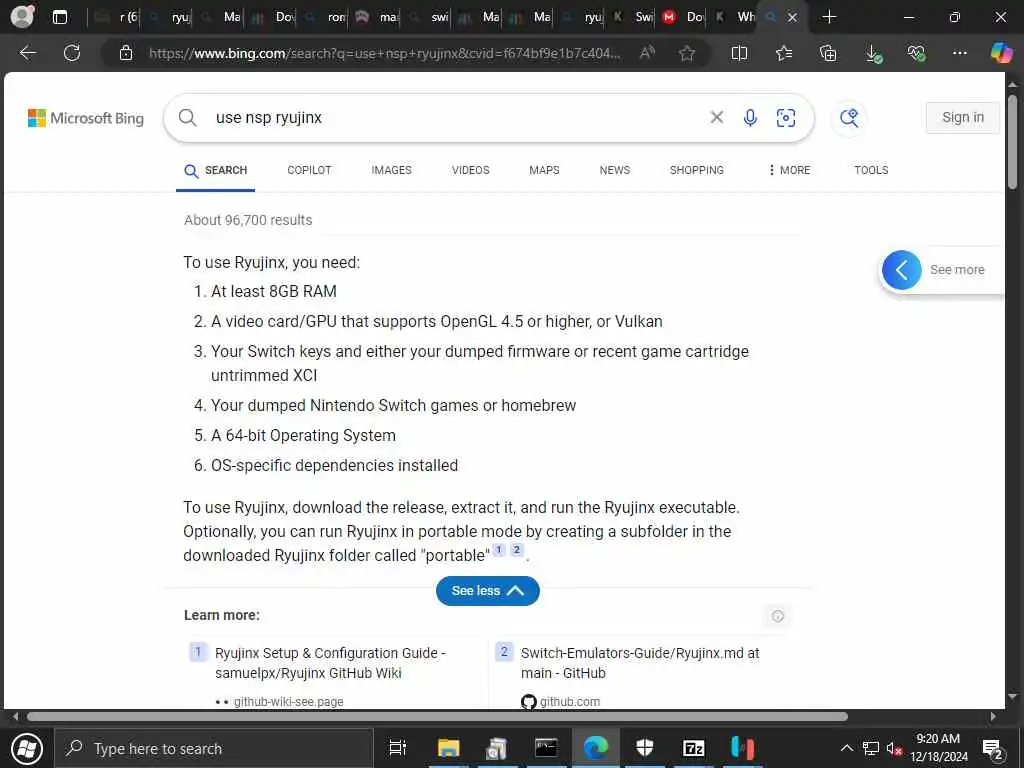
Task: Open File Explorer from the taskbar
Action: point(448,748)
